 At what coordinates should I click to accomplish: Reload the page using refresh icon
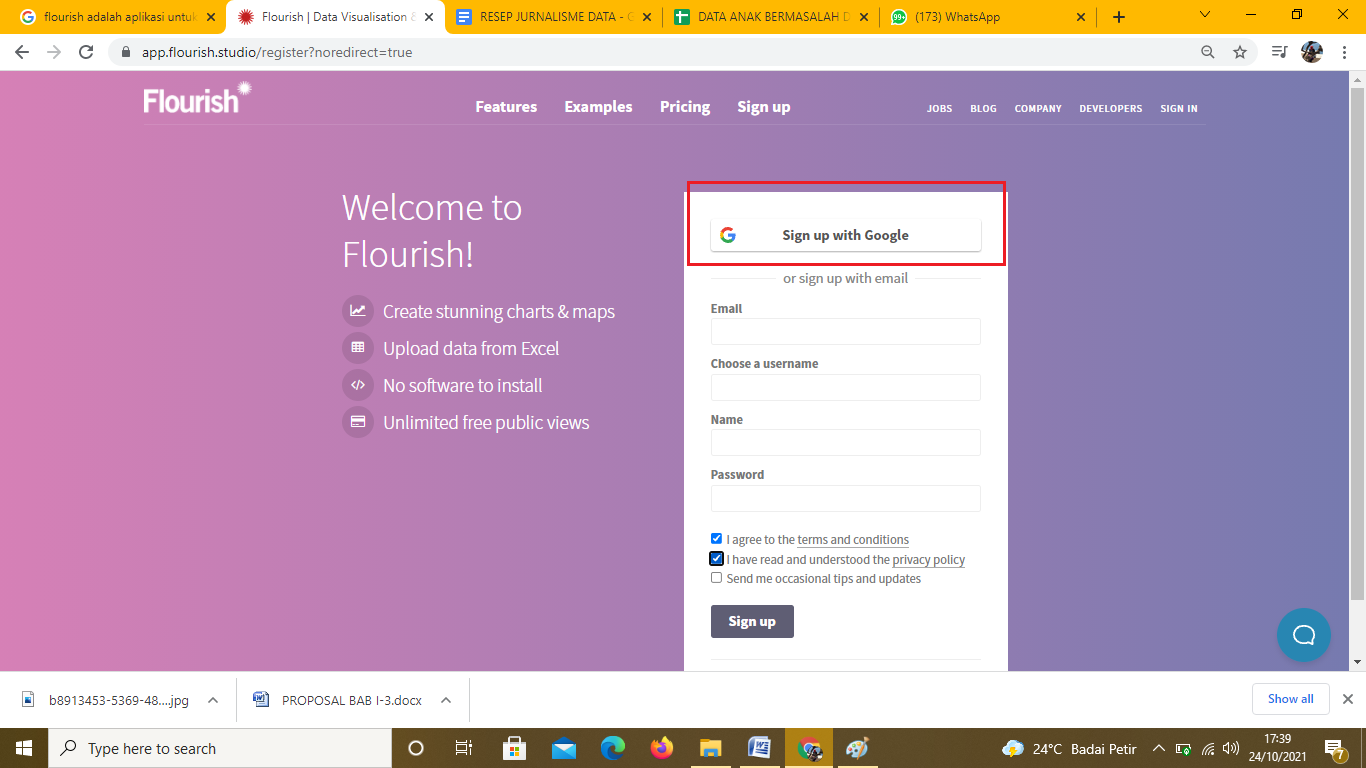click(86, 52)
